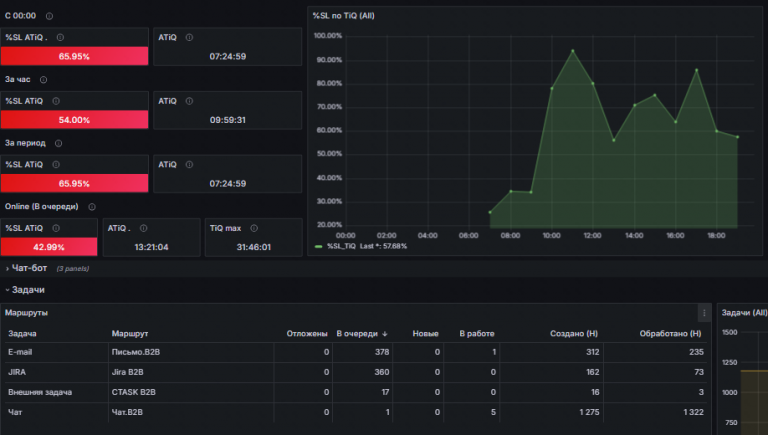Click %SL ATiQ info icon in the За период section
This screenshot has width=768, height=435.
point(56,165)
